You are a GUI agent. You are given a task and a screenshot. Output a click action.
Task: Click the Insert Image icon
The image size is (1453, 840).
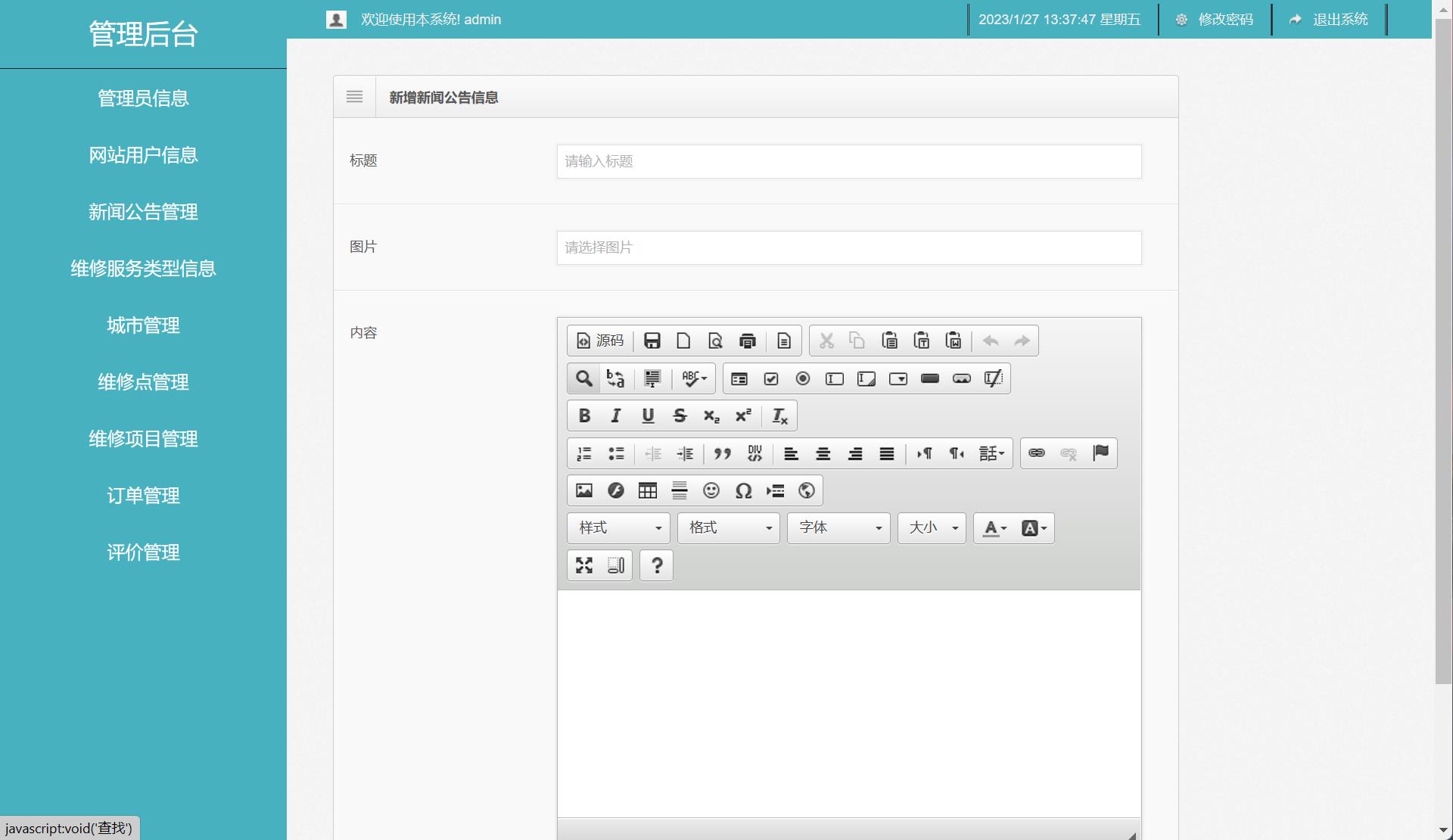(583, 490)
